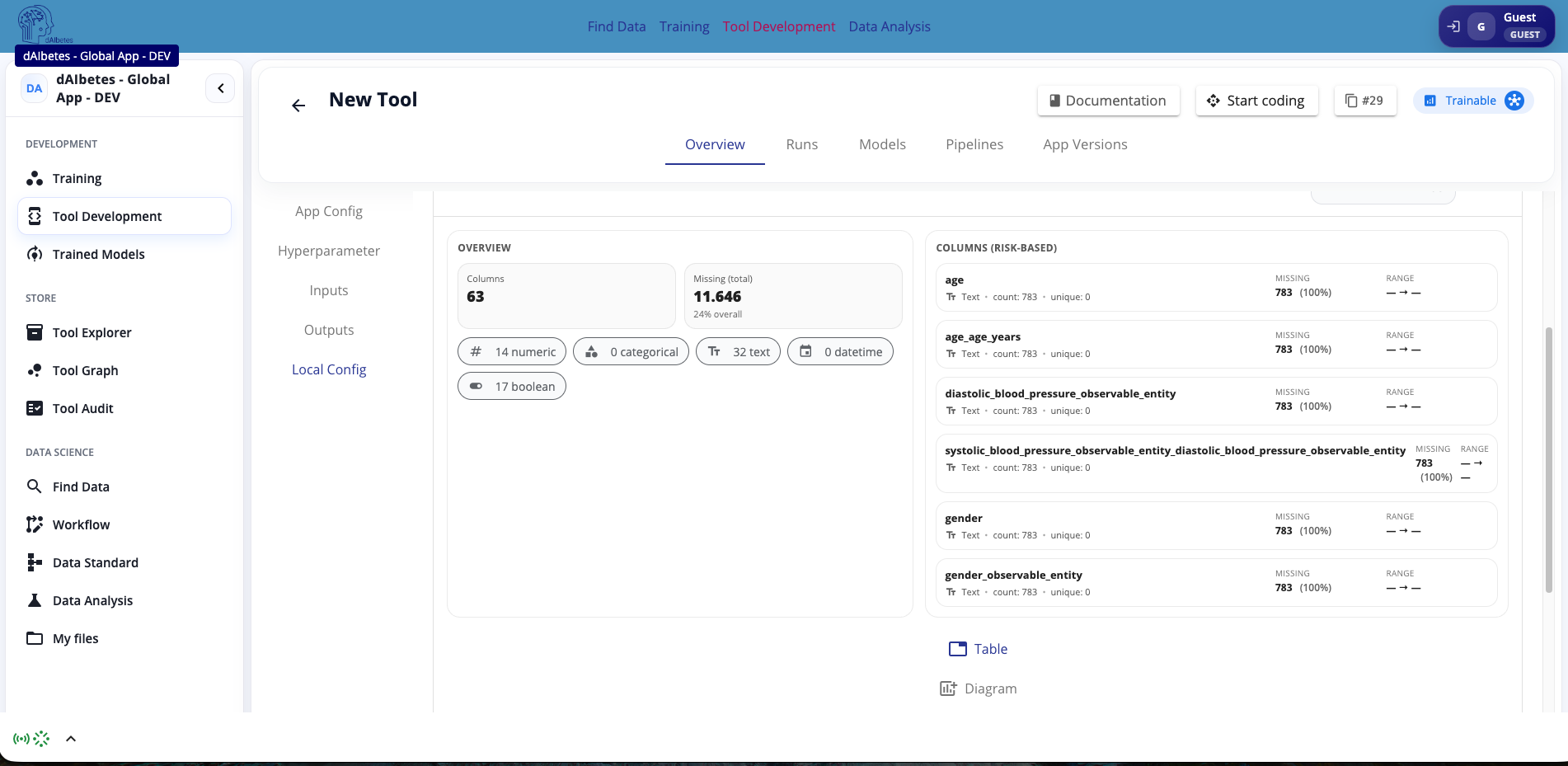Switch to the App Versions tab
Image resolution: width=1568 pixels, height=766 pixels.
pos(1085,144)
